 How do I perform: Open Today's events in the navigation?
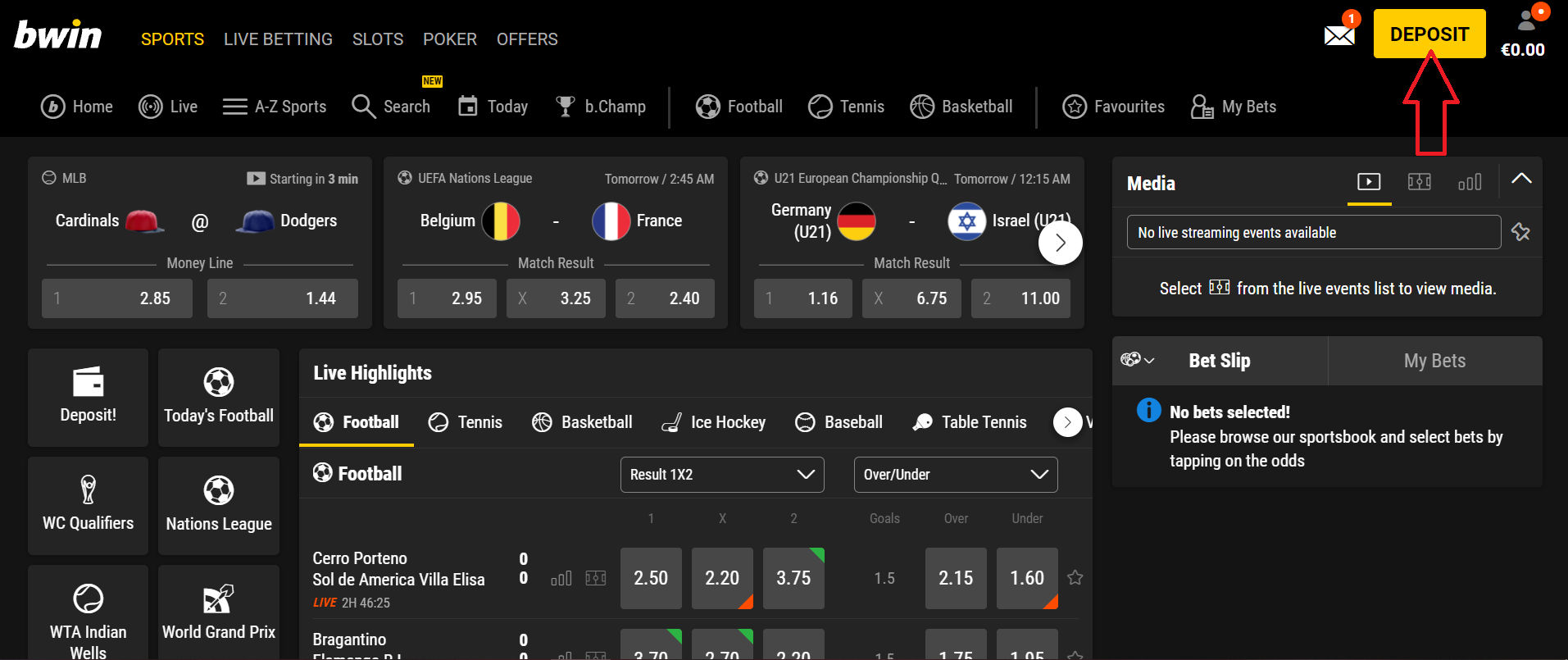493,107
